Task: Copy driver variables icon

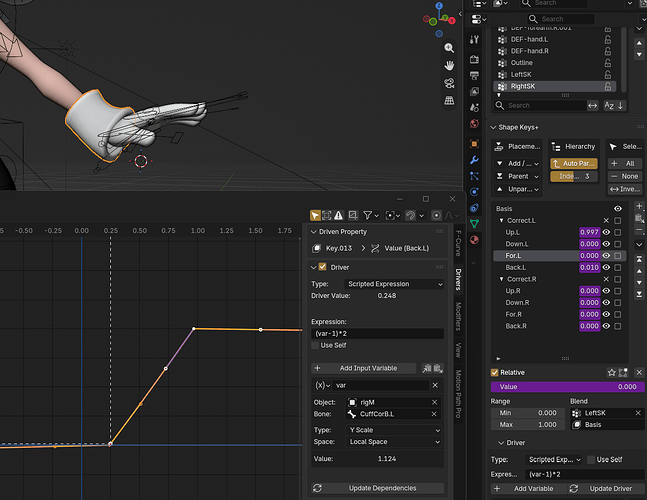Action: (427, 368)
